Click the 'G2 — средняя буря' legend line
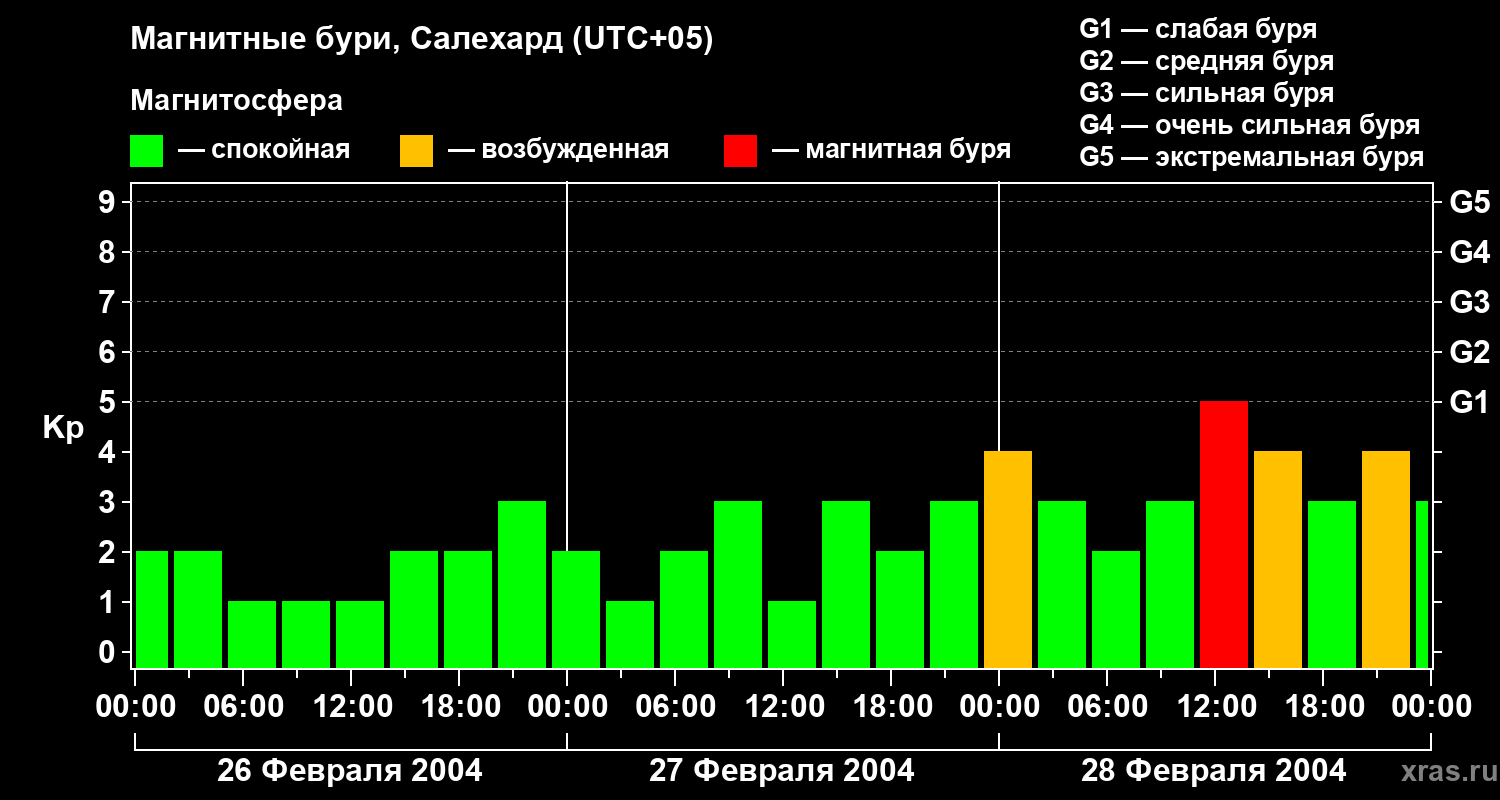Viewport: 1500px width, 800px height. pyautogui.click(x=1206, y=61)
